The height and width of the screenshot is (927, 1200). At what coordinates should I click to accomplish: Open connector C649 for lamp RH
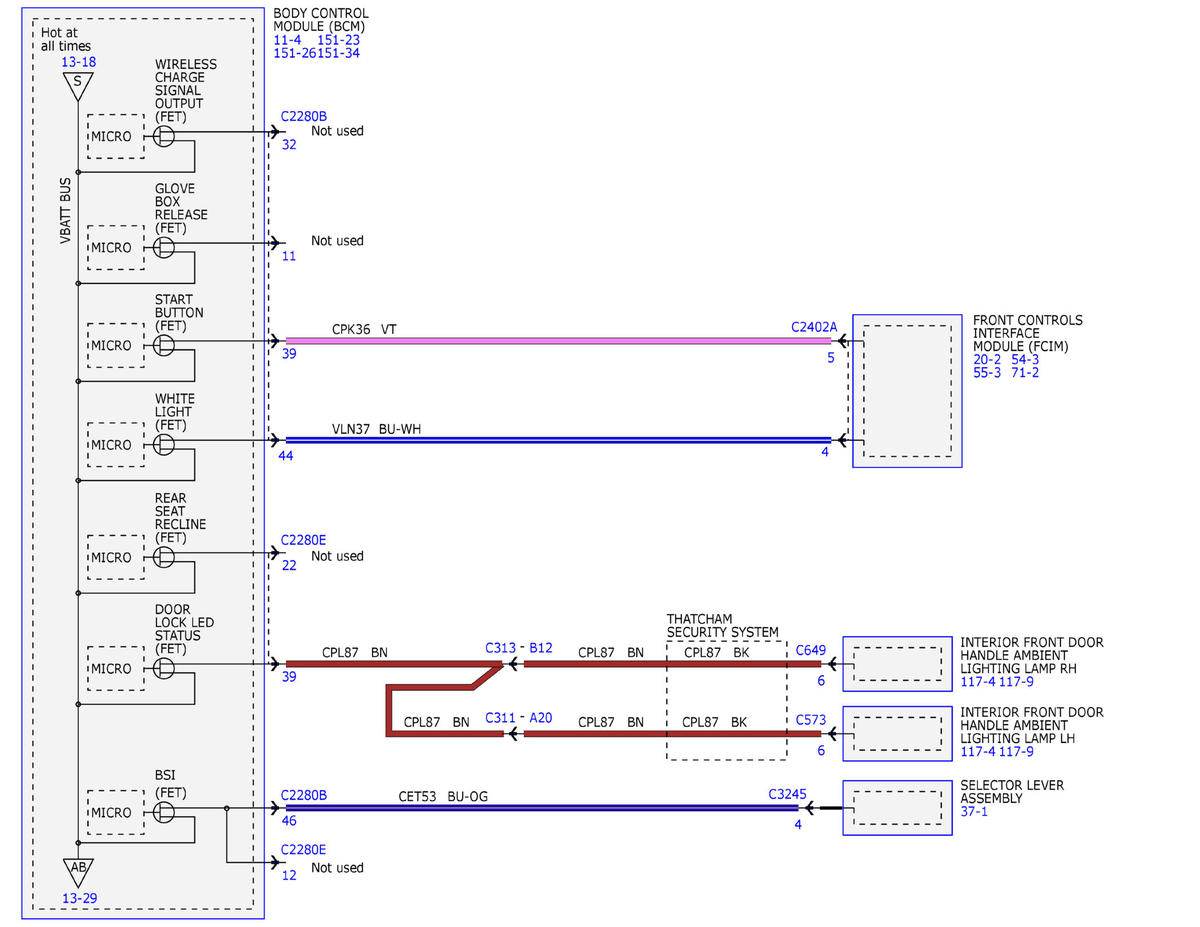pos(811,651)
